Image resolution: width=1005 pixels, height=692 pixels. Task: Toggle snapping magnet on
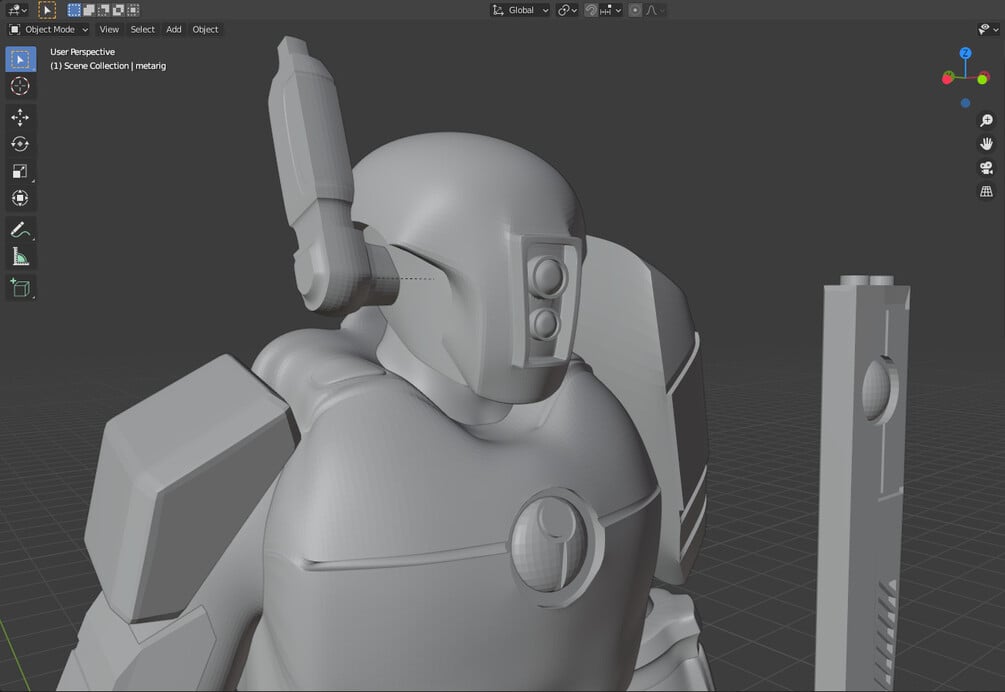[591, 10]
